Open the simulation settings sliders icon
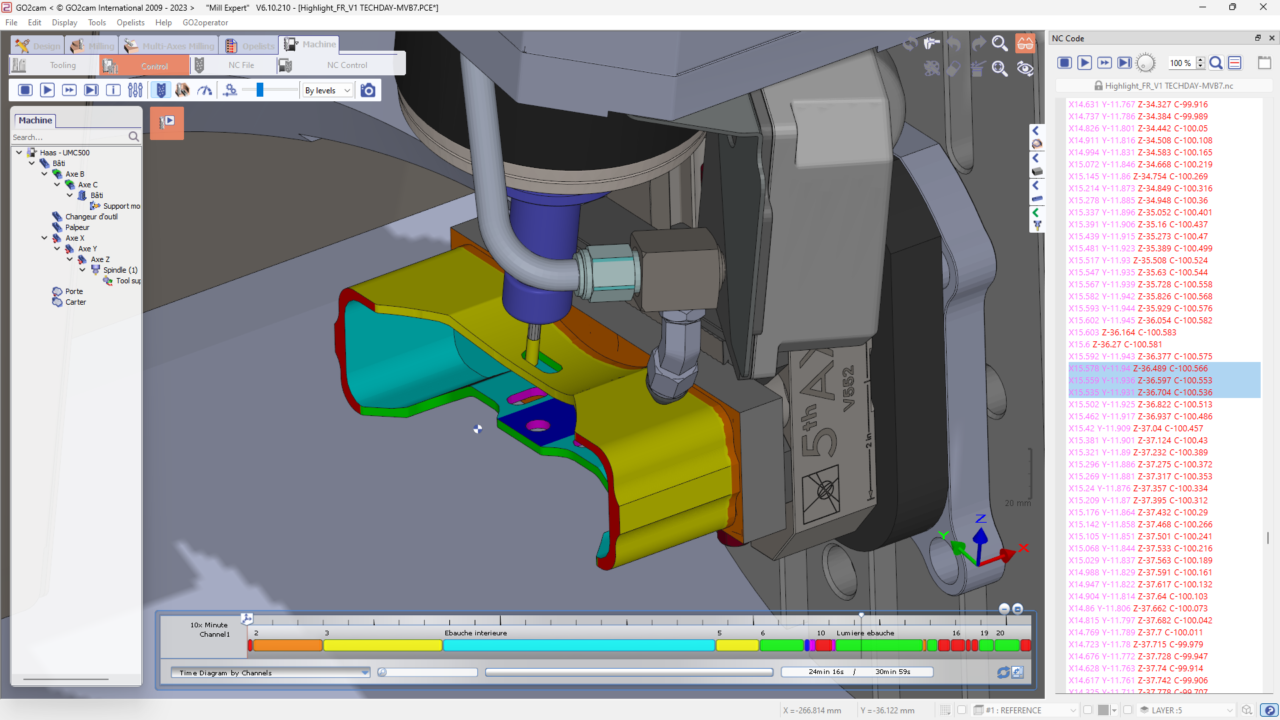1280x720 pixels. 135,89
